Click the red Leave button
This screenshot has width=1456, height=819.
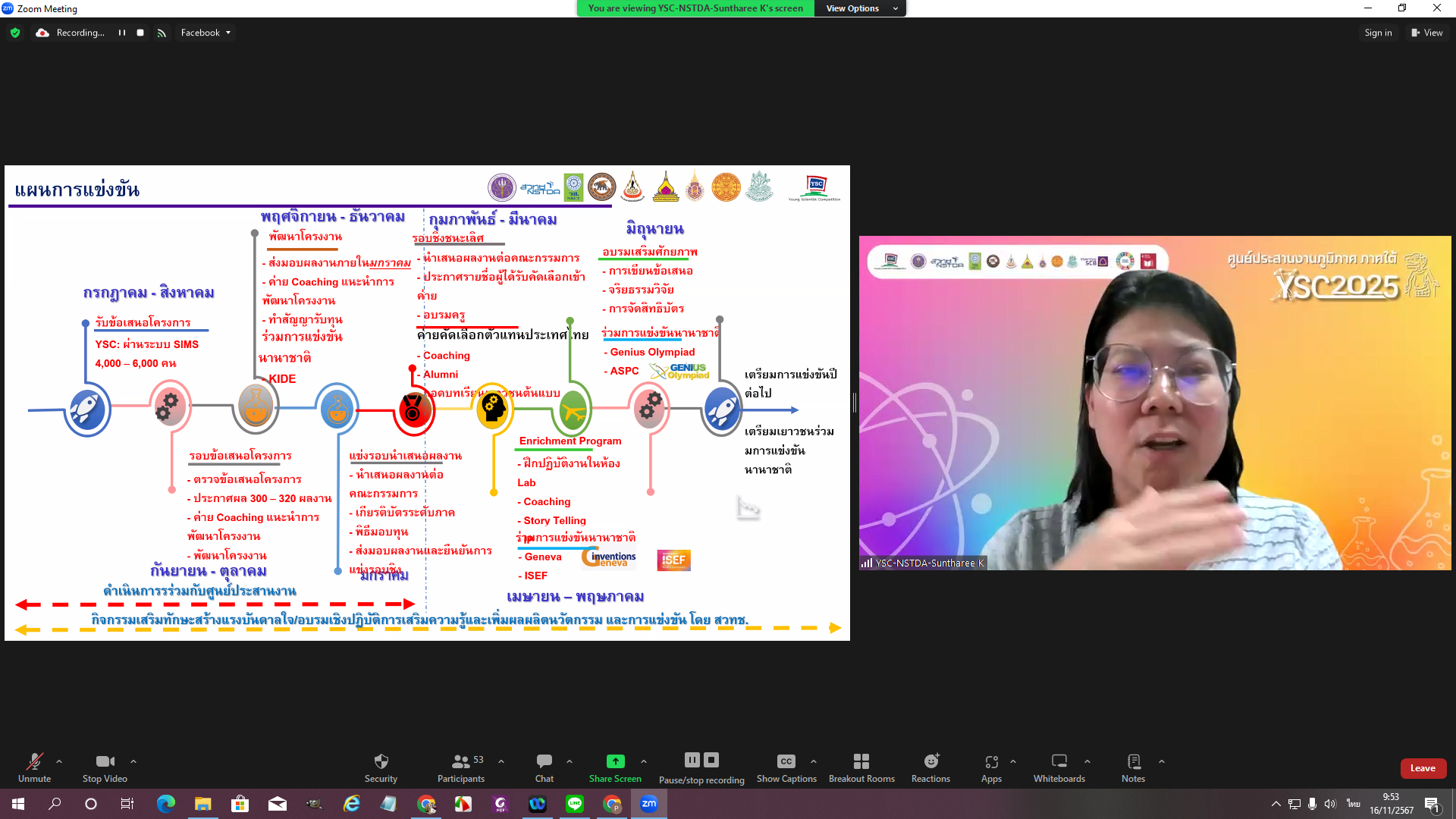(1423, 768)
